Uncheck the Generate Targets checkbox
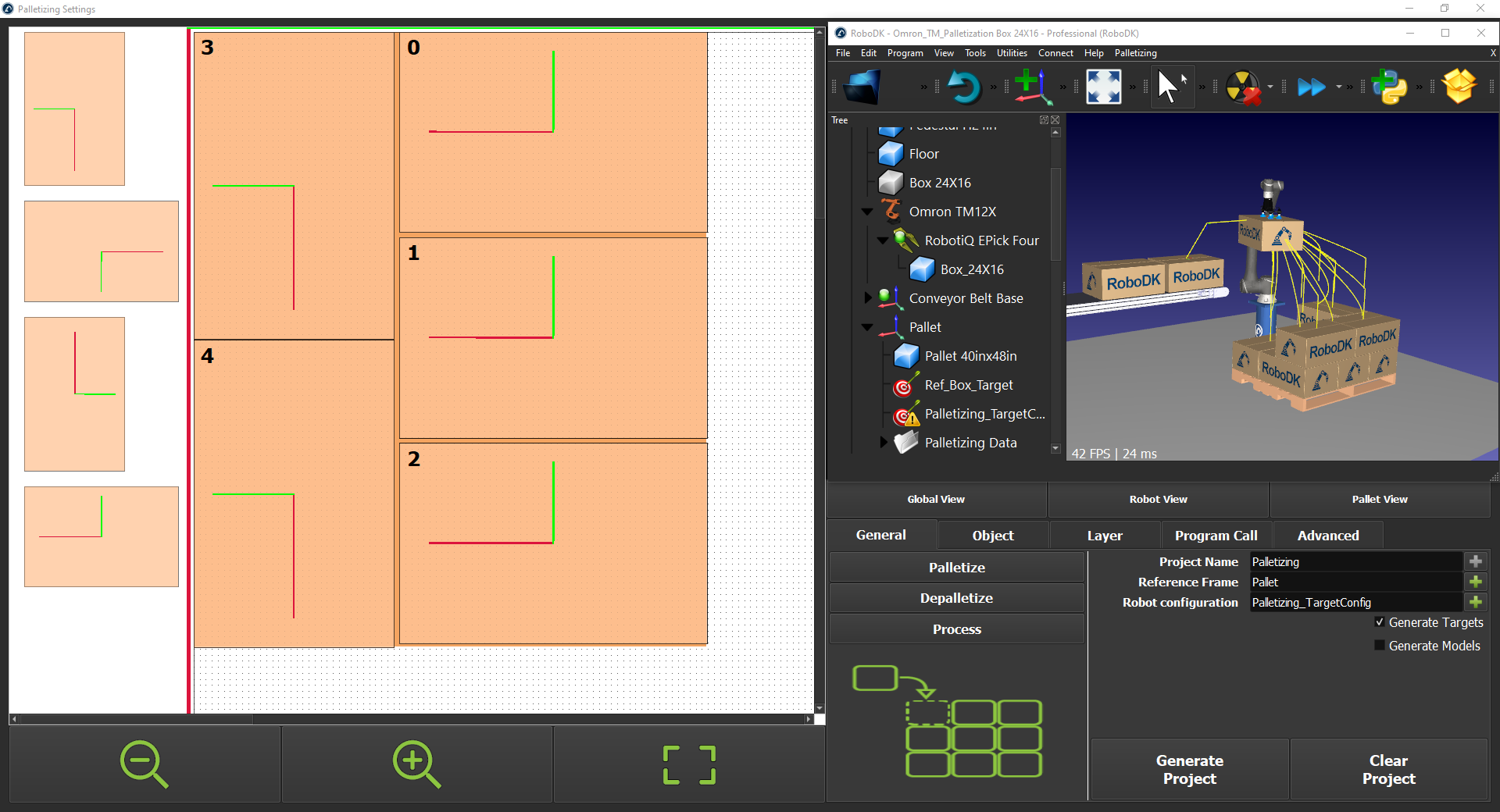The height and width of the screenshot is (812, 1500). pos(1380,622)
